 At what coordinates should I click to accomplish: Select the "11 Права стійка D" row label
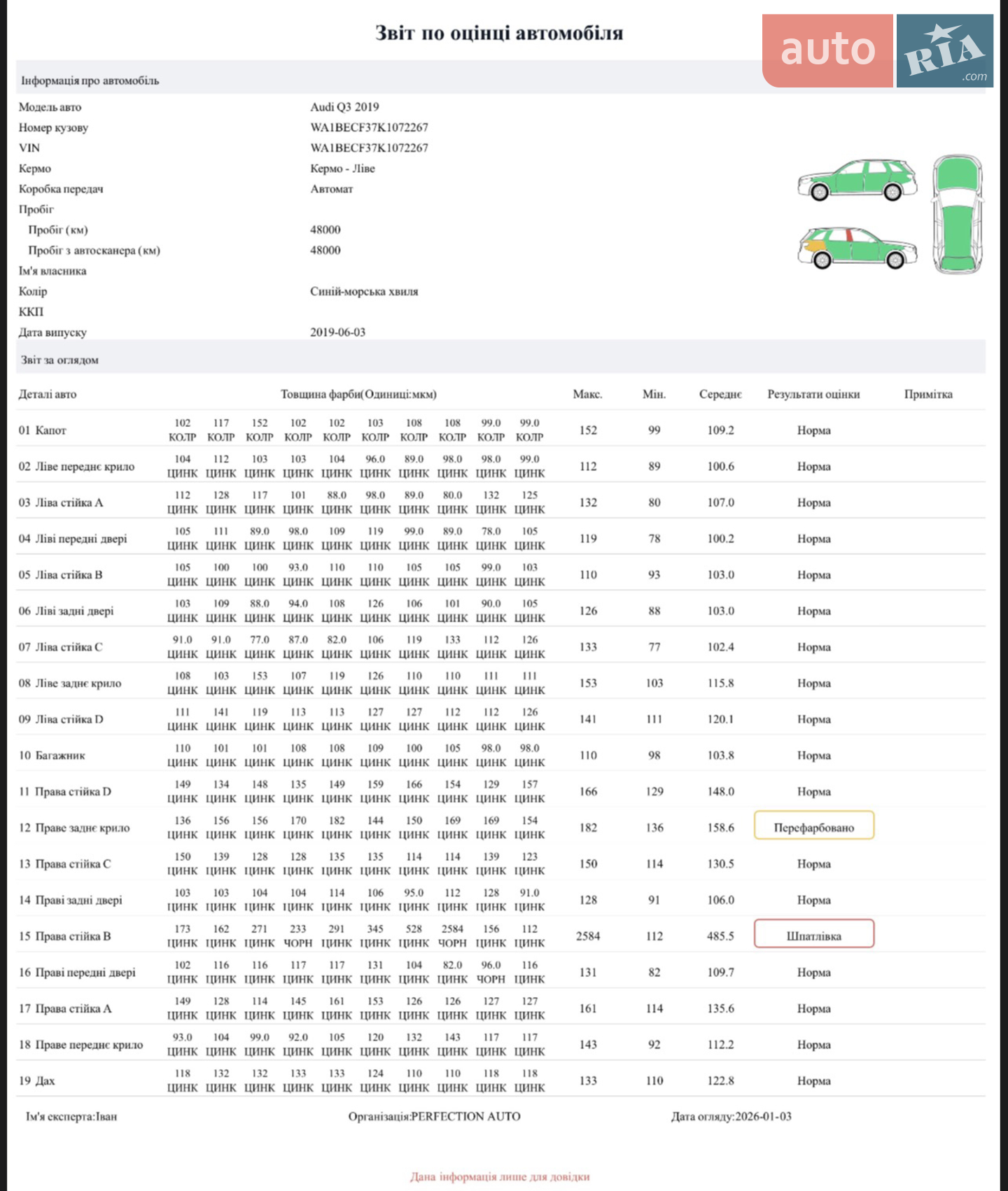coord(64,791)
